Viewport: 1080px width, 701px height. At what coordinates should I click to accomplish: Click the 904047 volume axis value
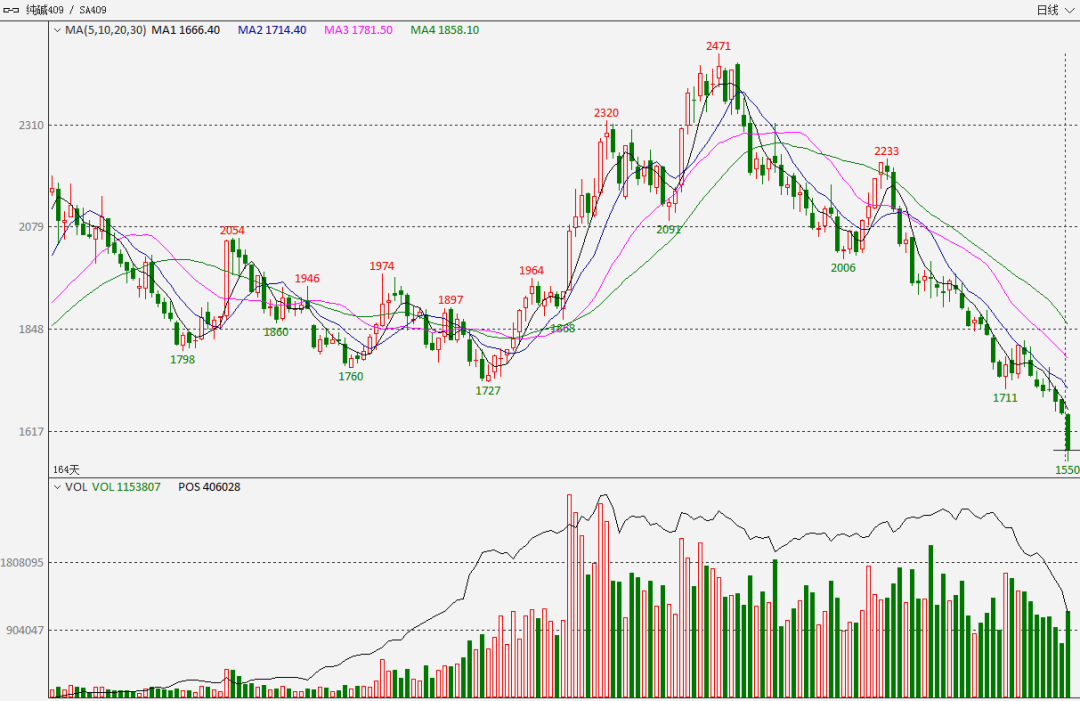pos(25,630)
